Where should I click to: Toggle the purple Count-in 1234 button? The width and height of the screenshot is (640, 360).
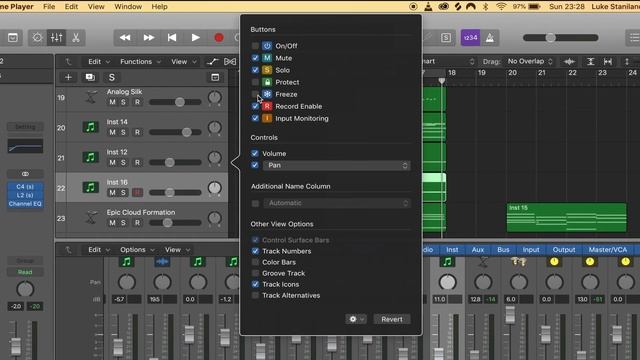470,38
